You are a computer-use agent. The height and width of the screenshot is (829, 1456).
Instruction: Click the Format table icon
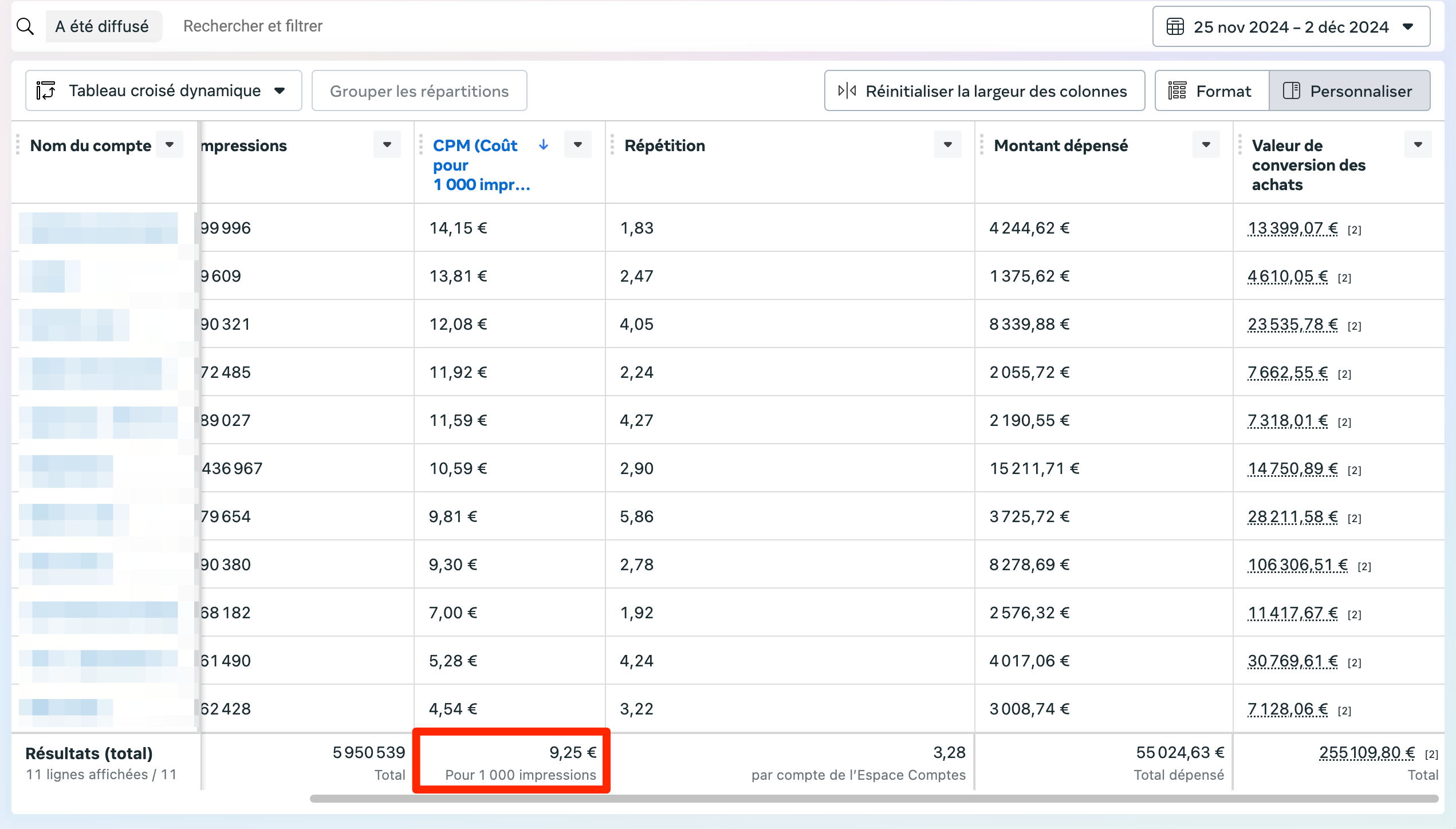1177,90
